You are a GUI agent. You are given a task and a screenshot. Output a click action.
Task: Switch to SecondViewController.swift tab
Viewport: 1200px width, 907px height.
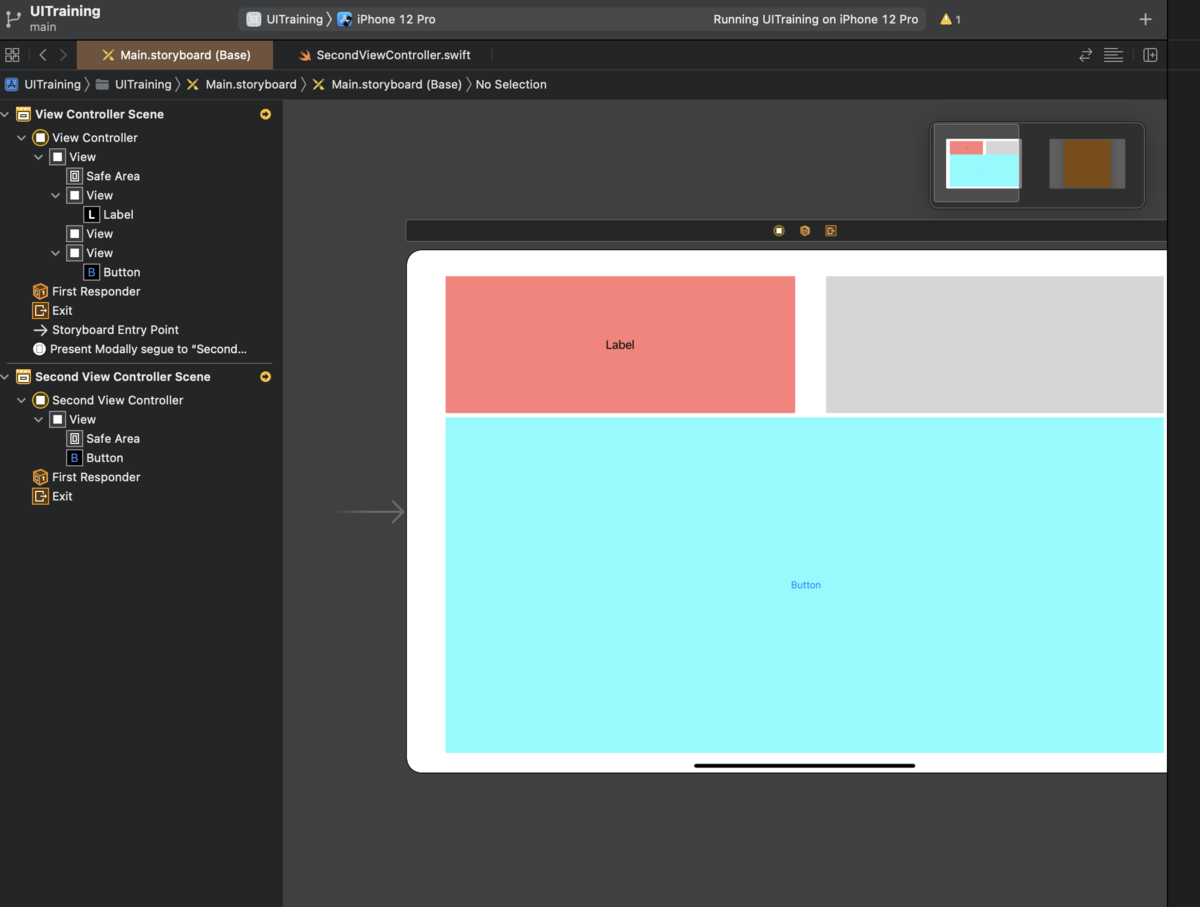coord(384,55)
